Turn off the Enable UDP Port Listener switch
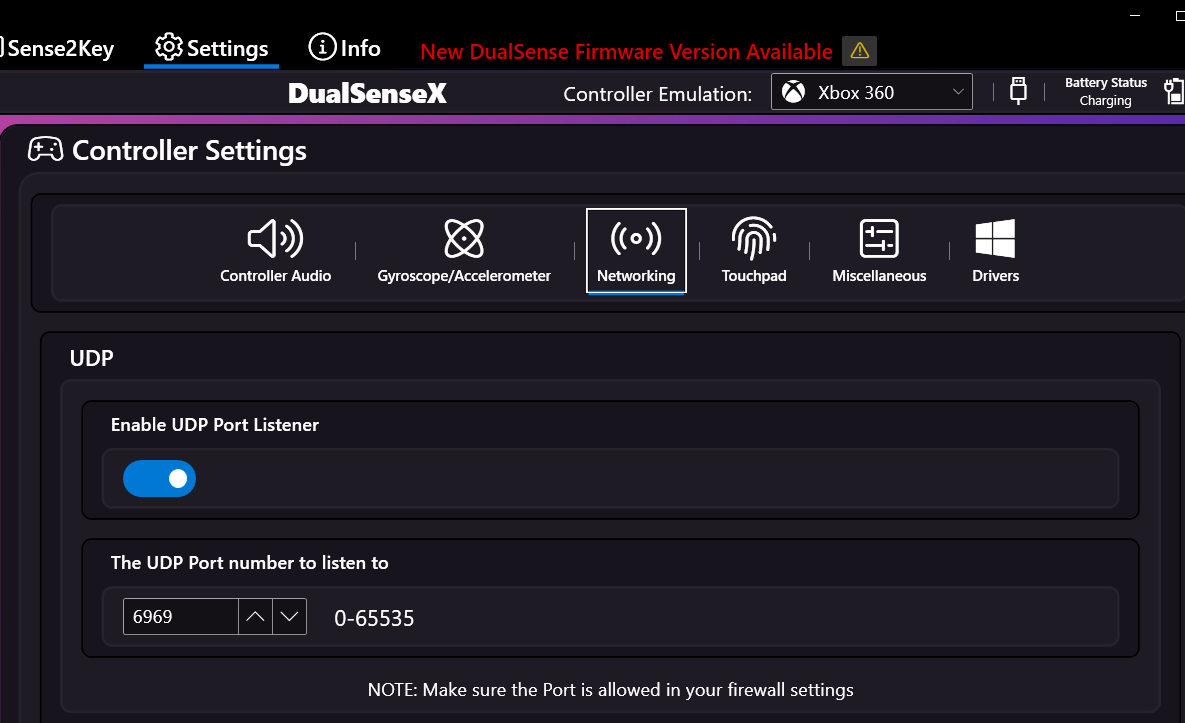 click(159, 478)
